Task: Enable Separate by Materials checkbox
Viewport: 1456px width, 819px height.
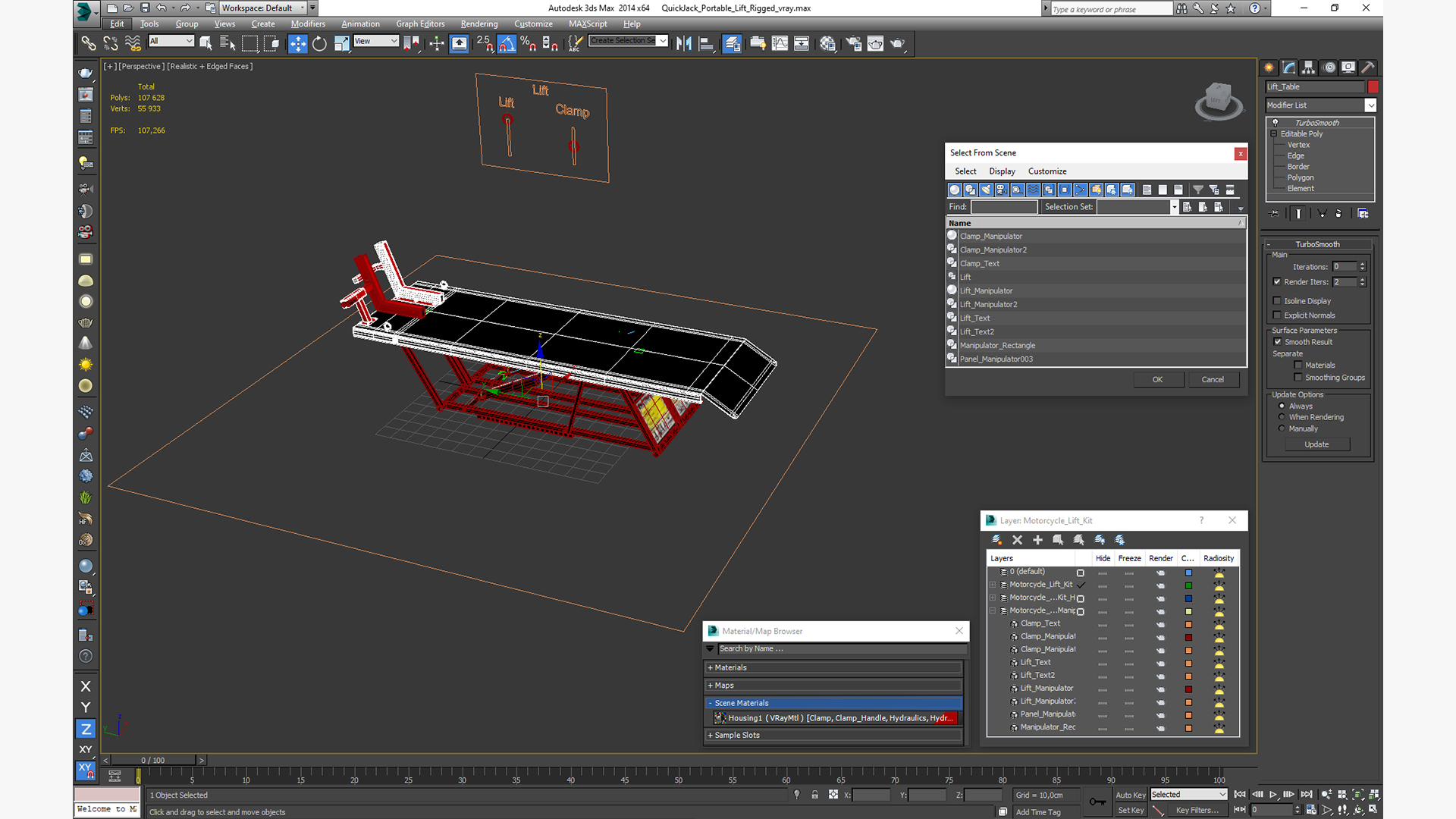Action: point(1298,366)
